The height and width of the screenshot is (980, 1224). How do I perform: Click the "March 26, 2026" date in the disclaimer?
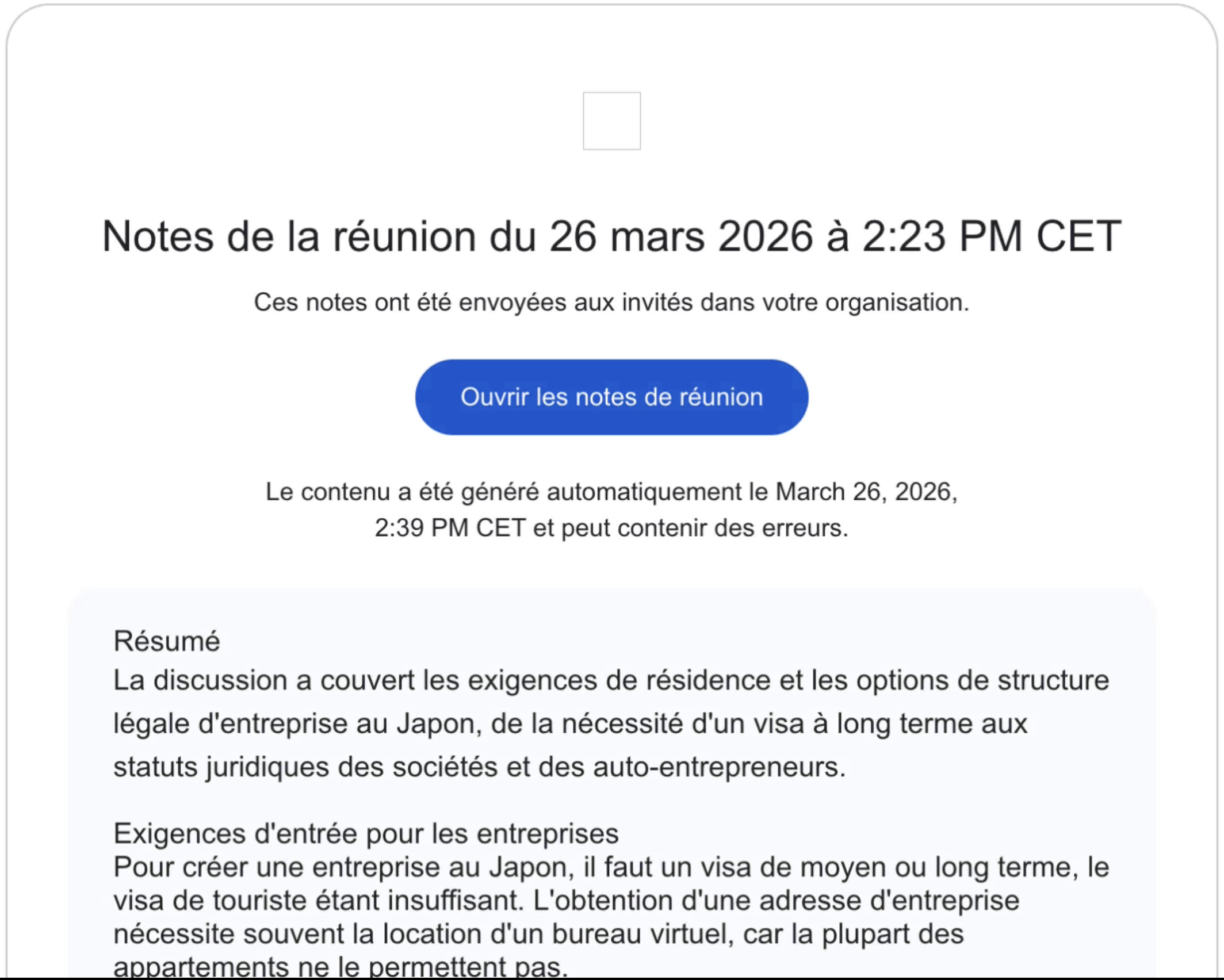click(865, 492)
